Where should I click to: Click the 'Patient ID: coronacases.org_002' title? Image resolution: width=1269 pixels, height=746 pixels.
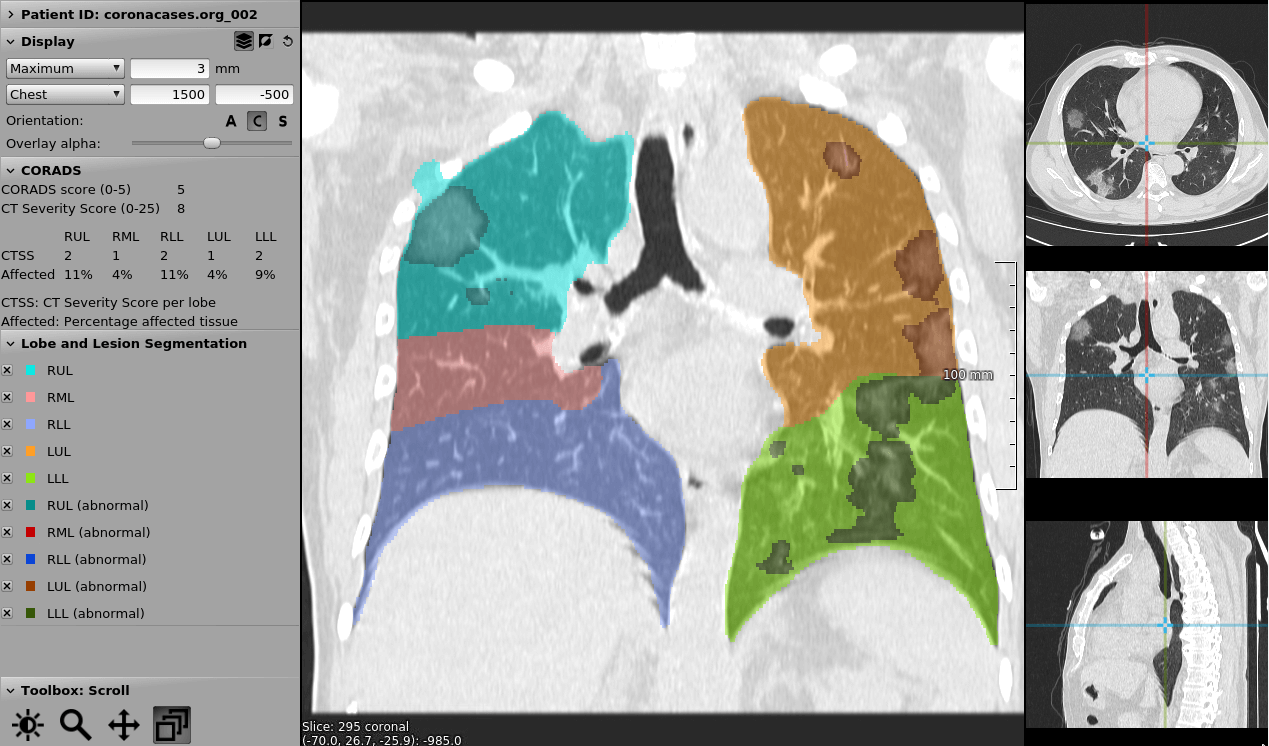coord(139,15)
